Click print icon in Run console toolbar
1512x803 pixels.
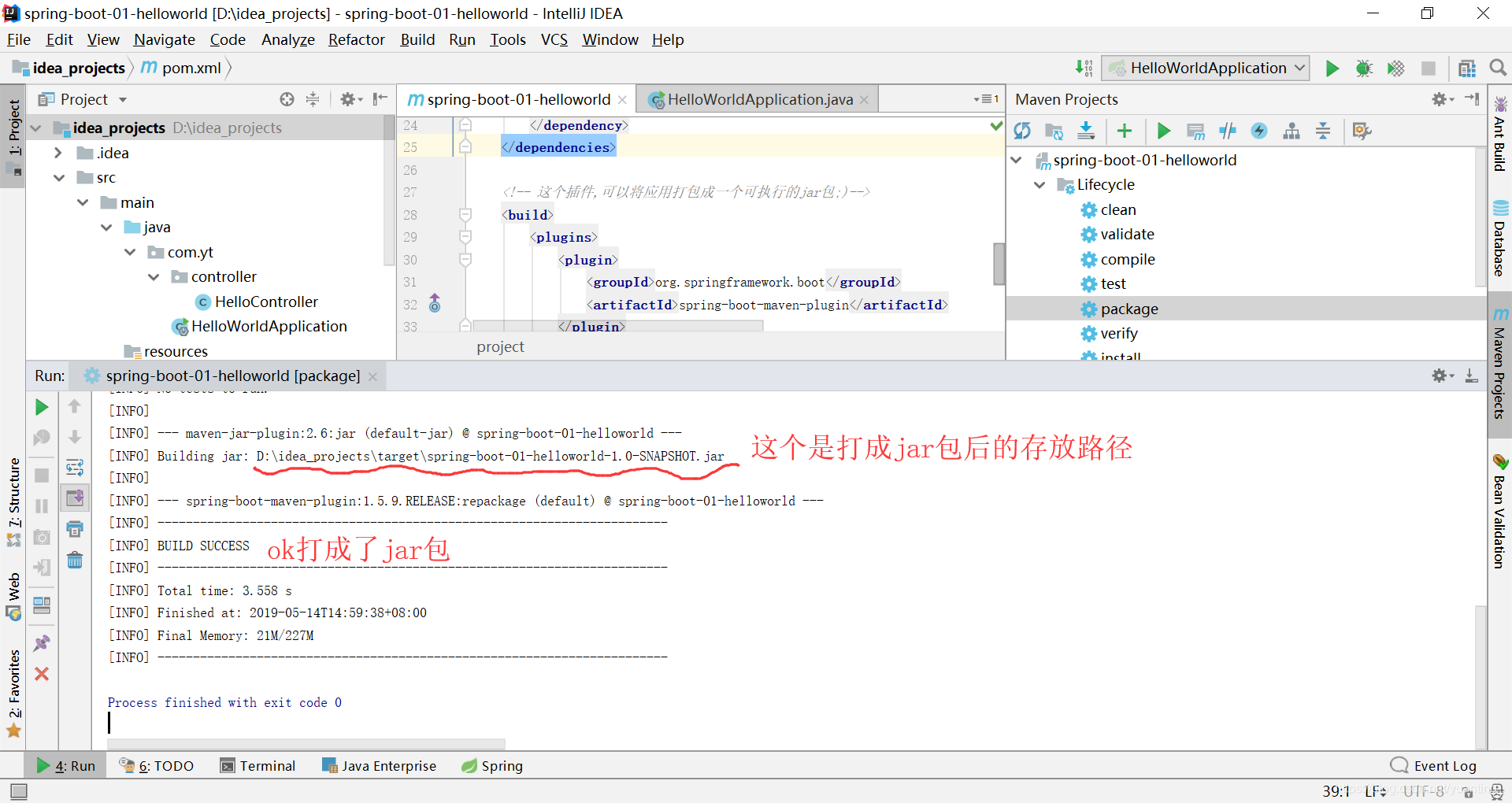75,529
